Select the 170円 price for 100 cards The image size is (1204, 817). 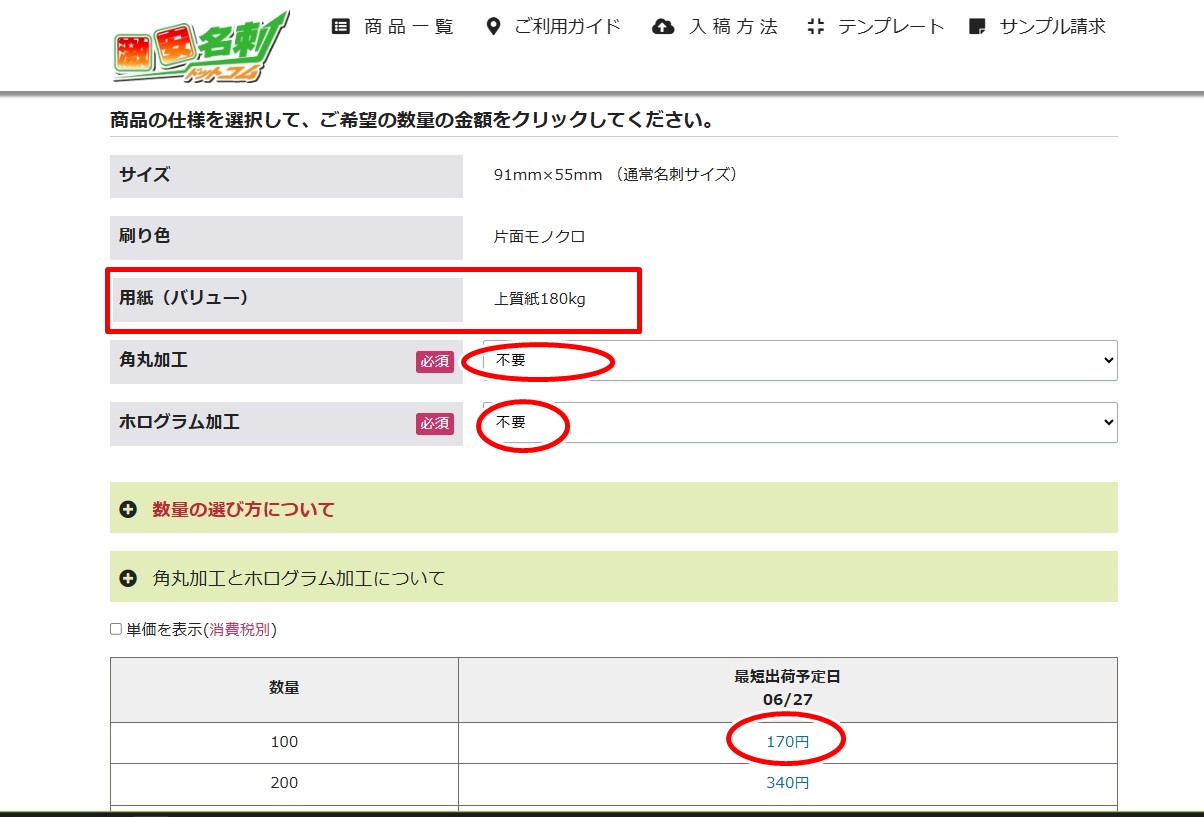pos(787,742)
